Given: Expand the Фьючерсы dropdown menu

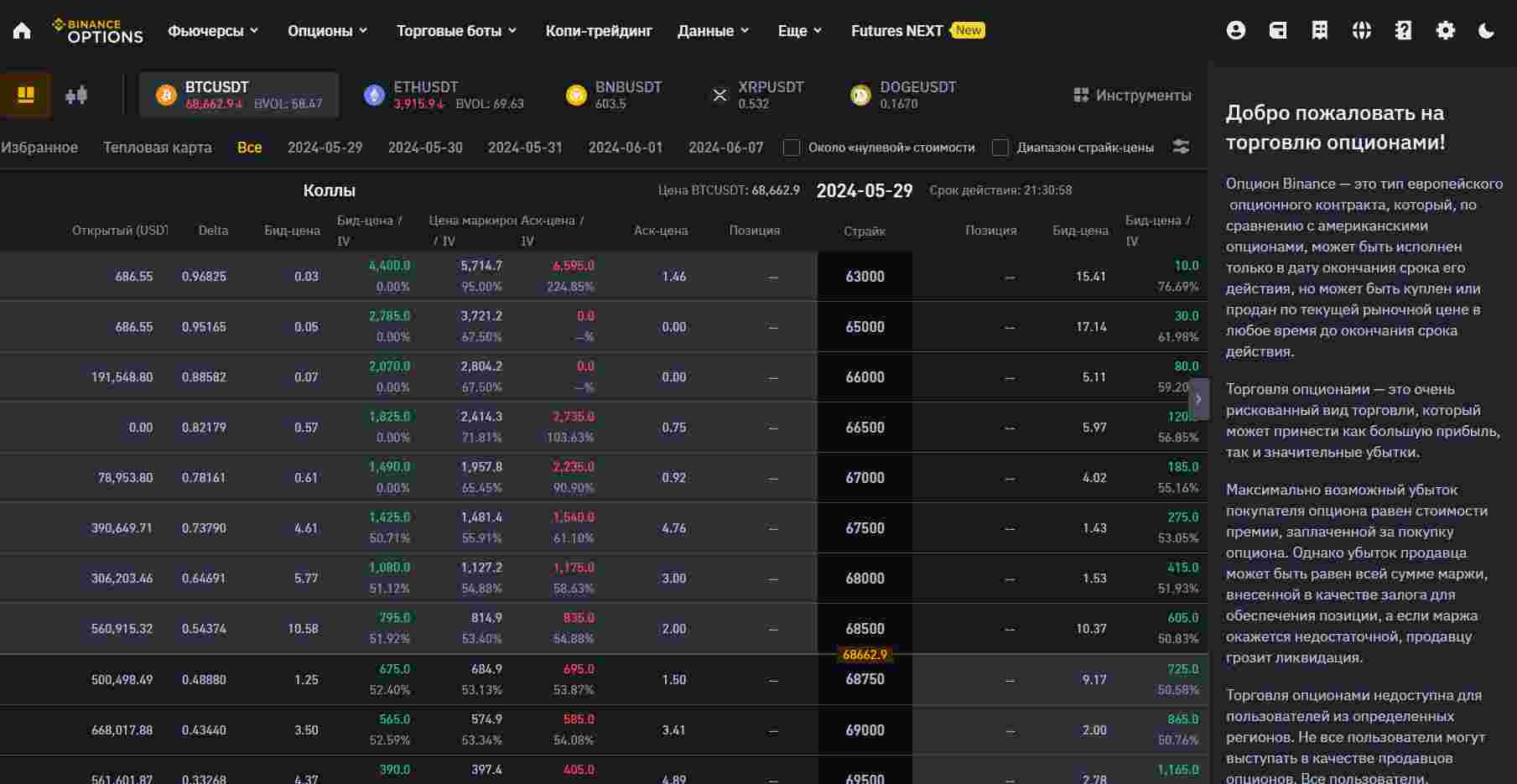Looking at the screenshot, I should 213,31.
